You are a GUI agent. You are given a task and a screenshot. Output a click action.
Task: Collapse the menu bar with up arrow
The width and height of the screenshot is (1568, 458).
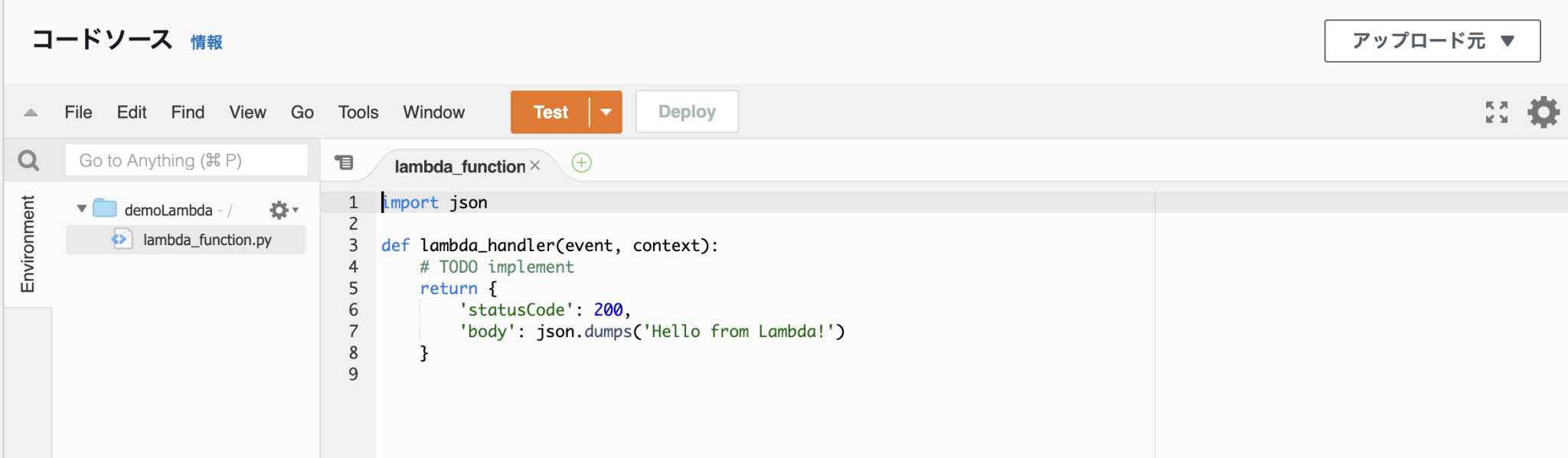[x=31, y=113]
